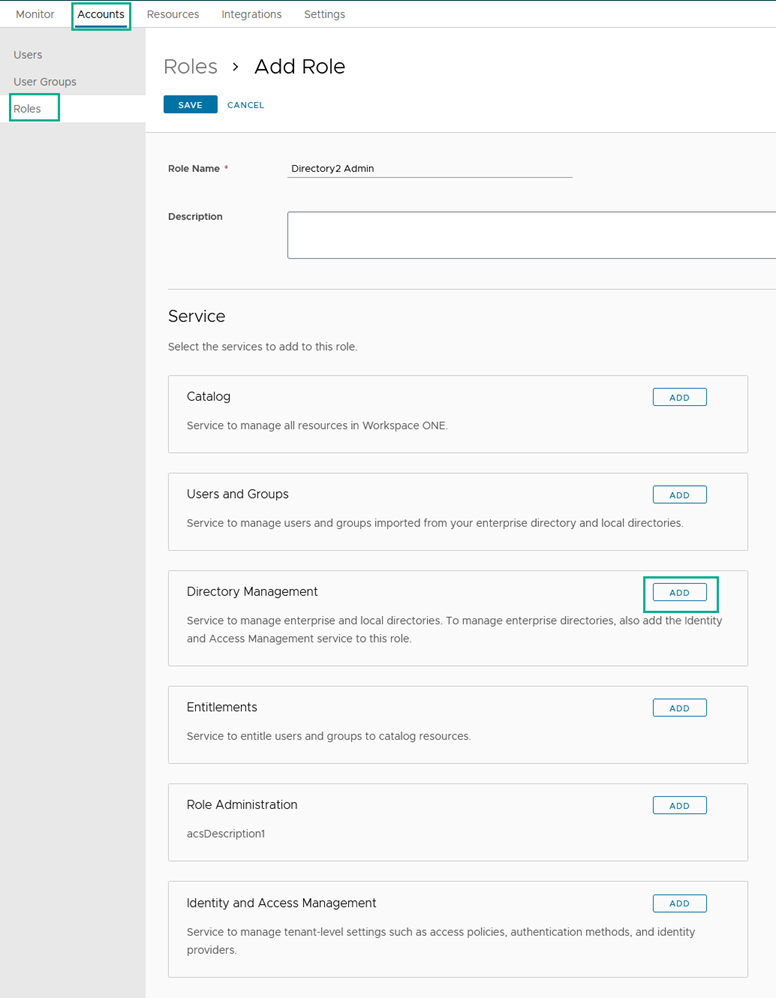Add the Role Administration service
Image resolution: width=776 pixels, height=998 pixels.
pyautogui.click(x=679, y=805)
